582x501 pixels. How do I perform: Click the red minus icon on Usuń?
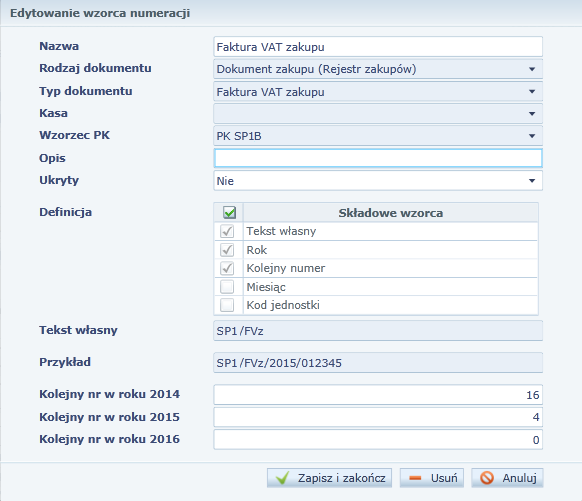pos(415,478)
